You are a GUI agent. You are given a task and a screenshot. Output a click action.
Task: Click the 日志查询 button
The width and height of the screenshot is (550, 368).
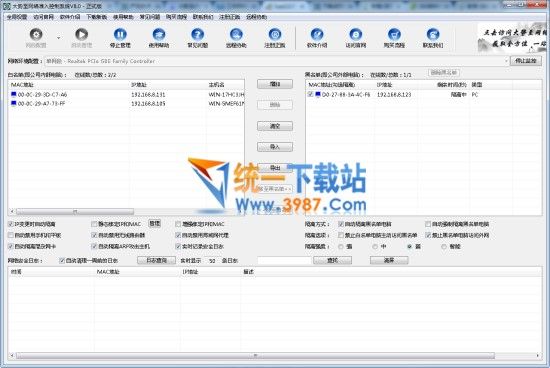click(x=156, y=260)
